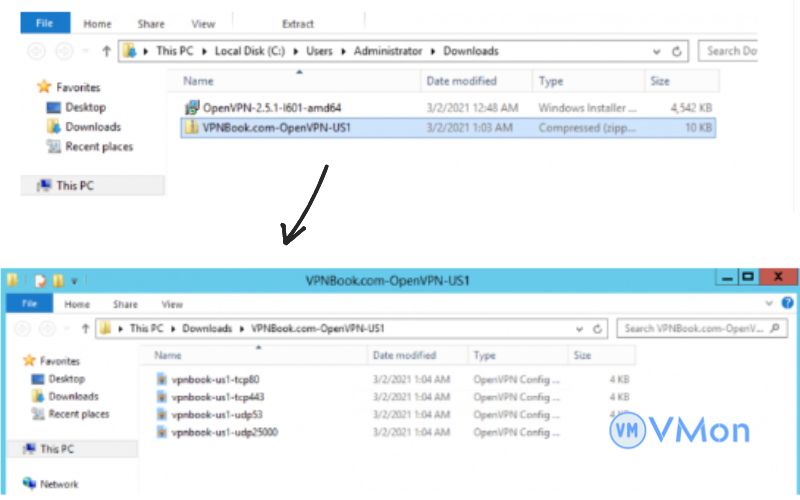Select 'Users' breadcrumb segment
This screenshot has width=800, height=500.
pyautogui.click(x=319, y=51)
